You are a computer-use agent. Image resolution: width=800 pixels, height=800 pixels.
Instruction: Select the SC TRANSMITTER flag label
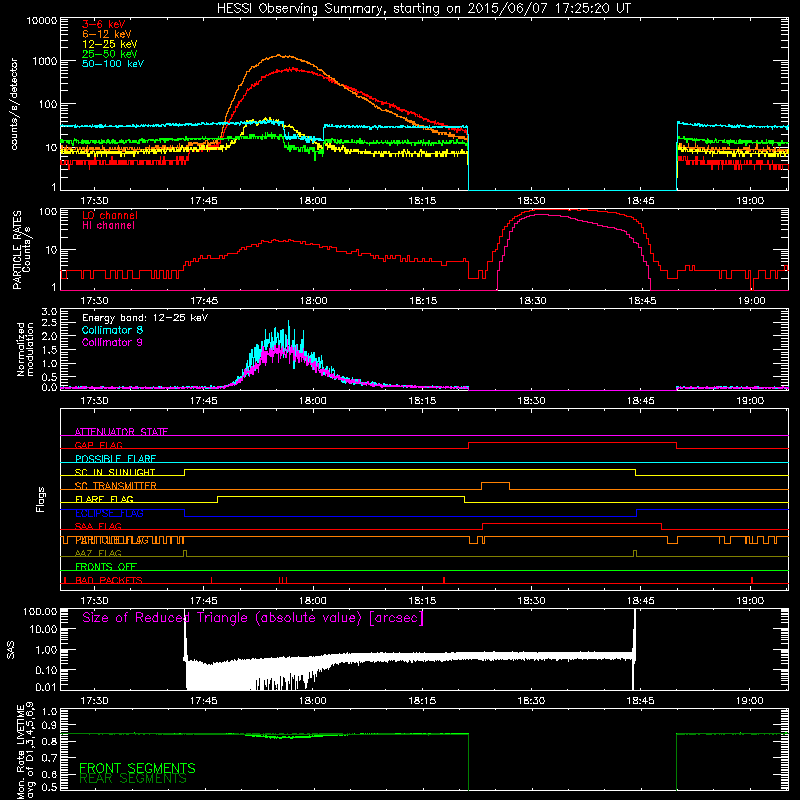[x=115, y=486]
